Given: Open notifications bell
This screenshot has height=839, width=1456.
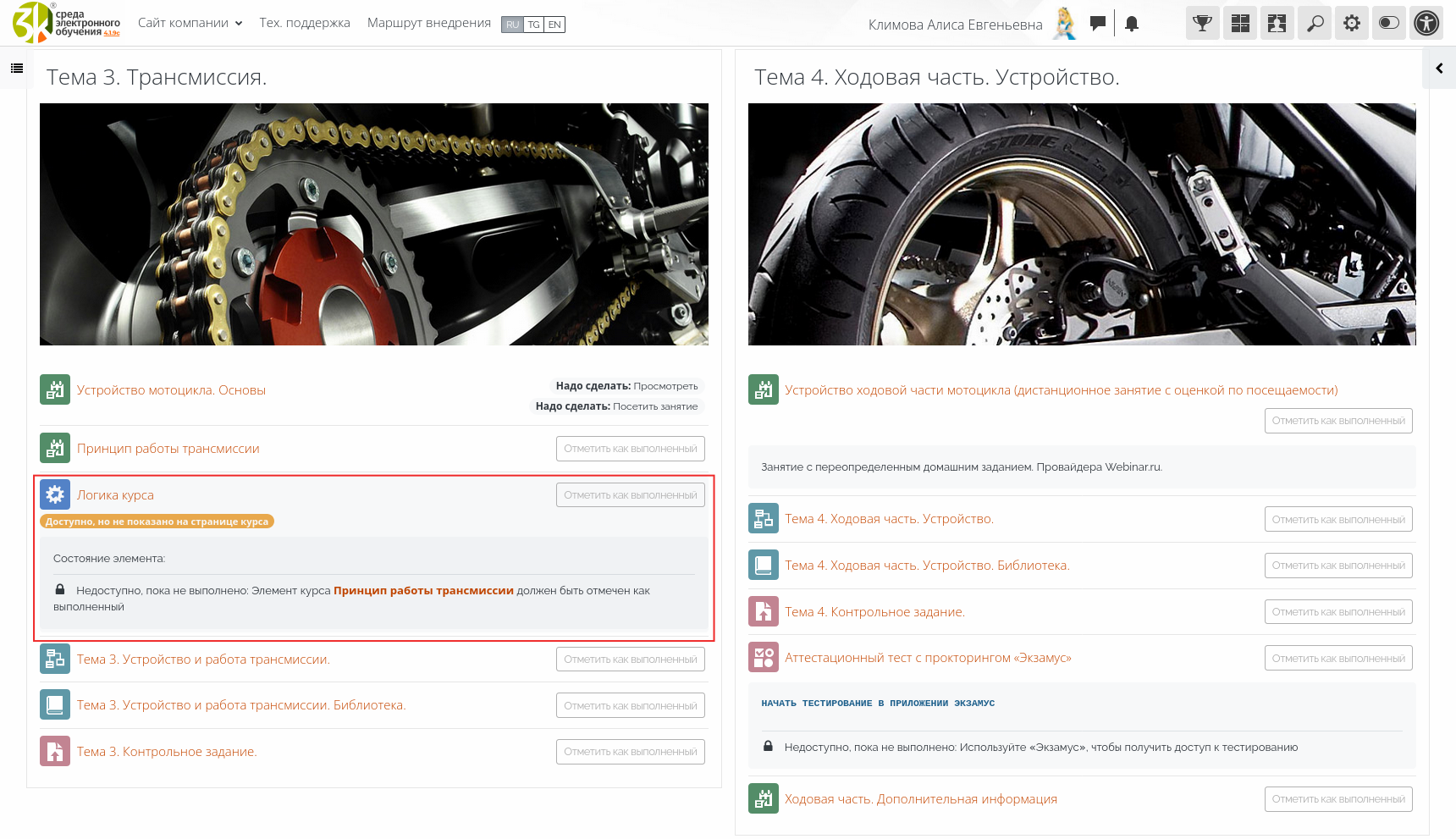Looking at the screenshot, I should [1132, 24].
